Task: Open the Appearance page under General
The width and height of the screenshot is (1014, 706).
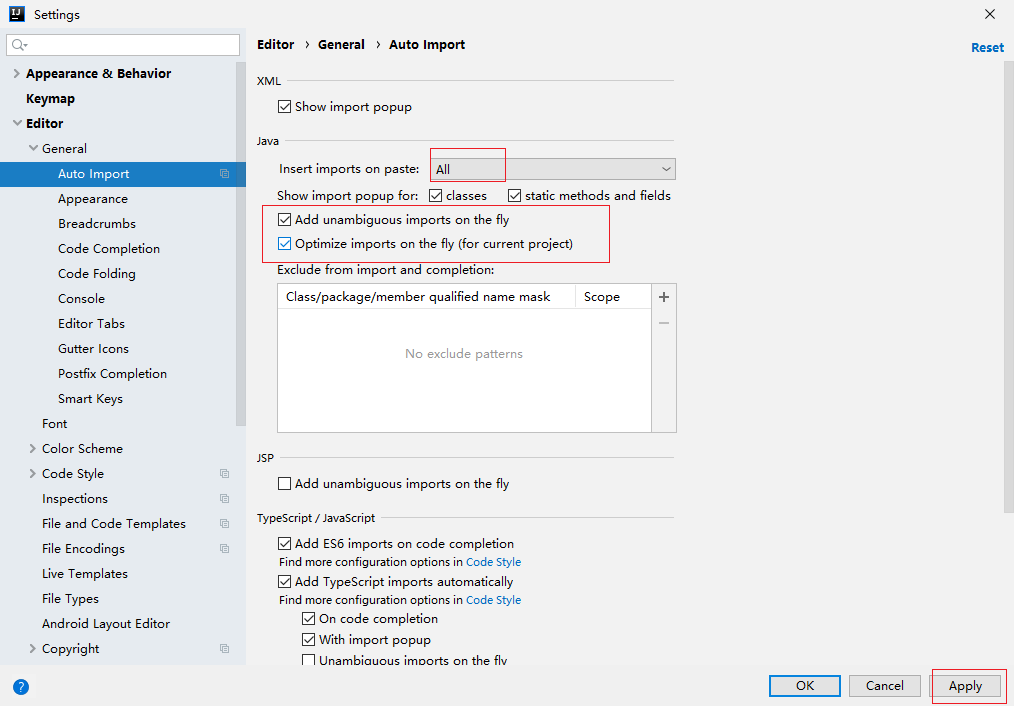Action: click(92, 199)
